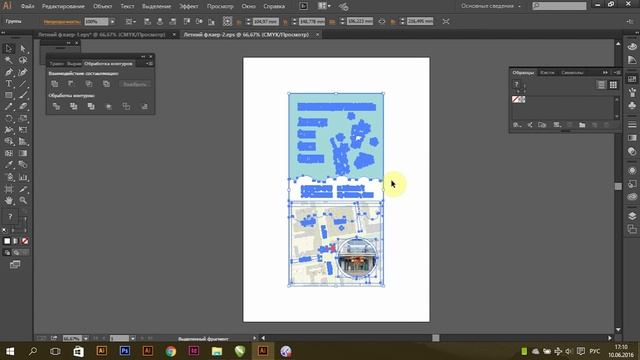This screenshot has height=360, width=640.
Task: Open the artboard navigation dropdown
Action: [133, 338]
